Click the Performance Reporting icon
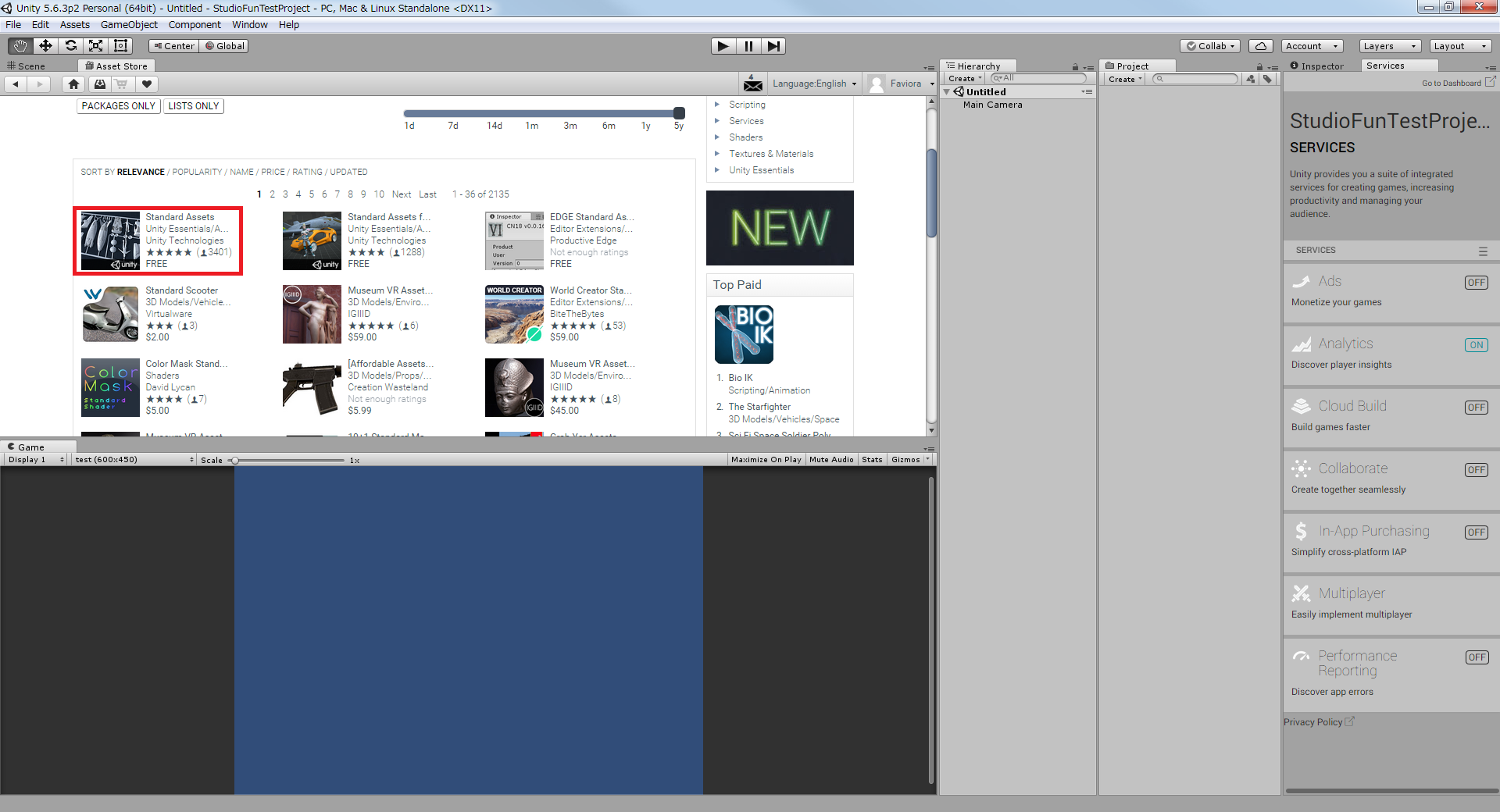 [x=1302, y=656]
